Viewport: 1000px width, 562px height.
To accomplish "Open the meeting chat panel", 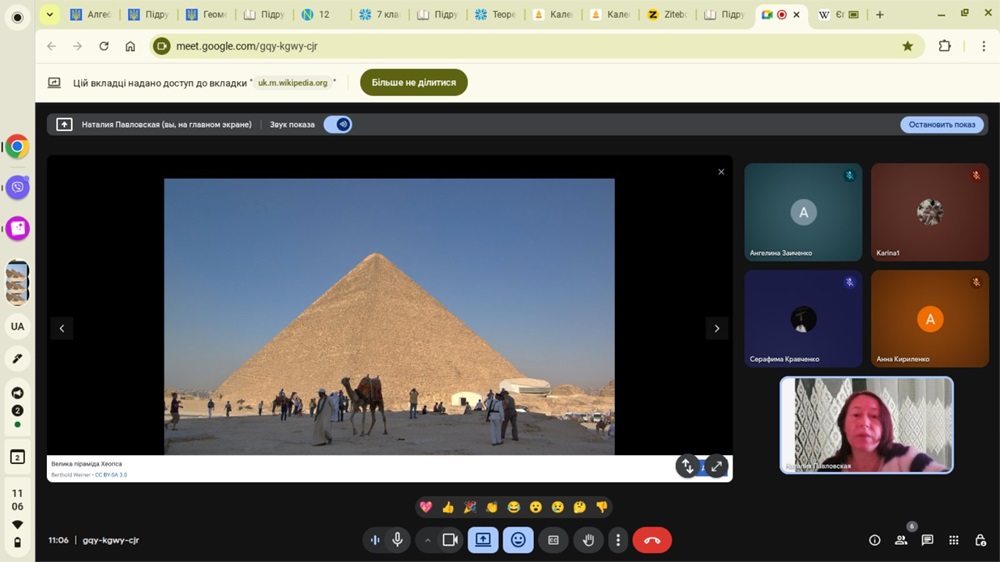I will tap(927, 540).
